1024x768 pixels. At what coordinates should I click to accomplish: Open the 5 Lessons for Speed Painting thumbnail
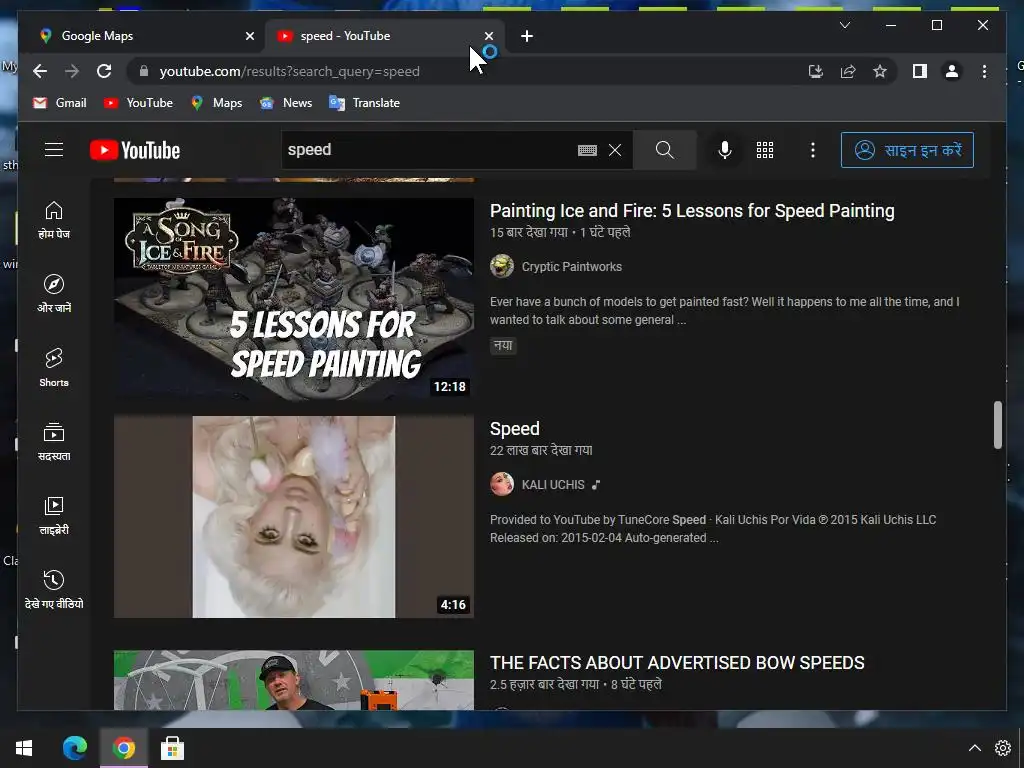294,298
